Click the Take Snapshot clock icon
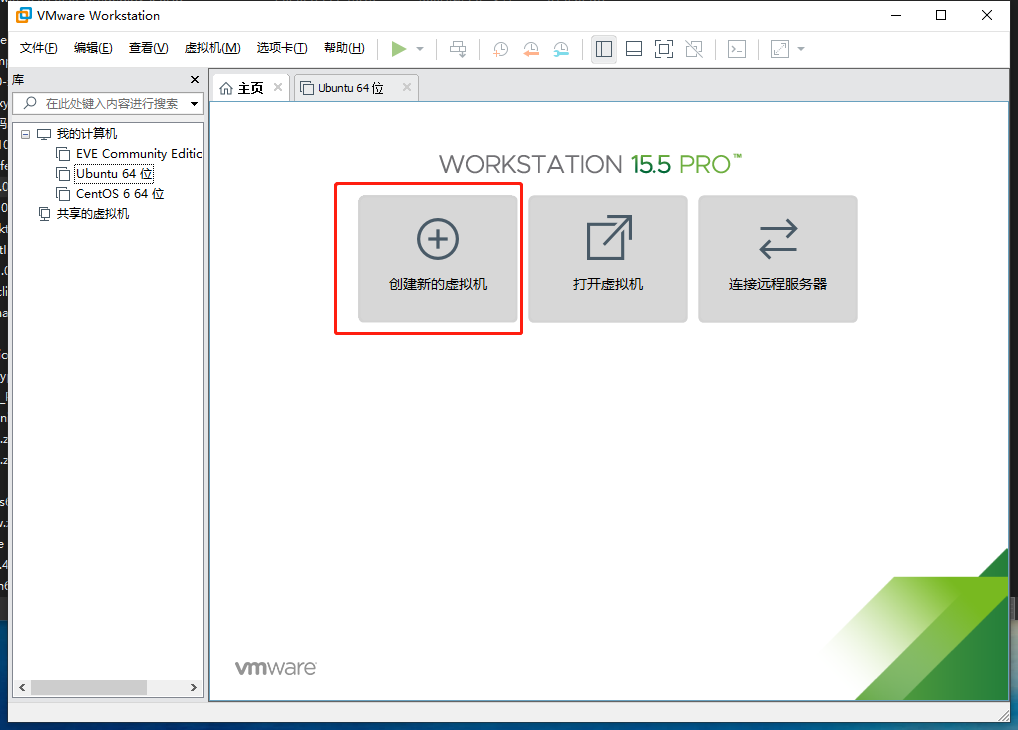1018x730 pixels. [x=500, y=49]
